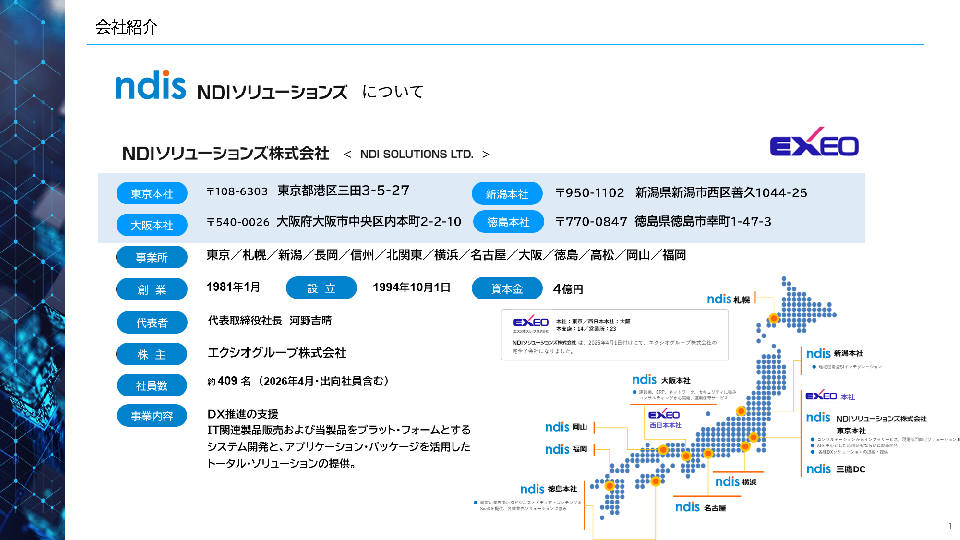Click the founding date 1981年1月

click(x=233, y=287)
